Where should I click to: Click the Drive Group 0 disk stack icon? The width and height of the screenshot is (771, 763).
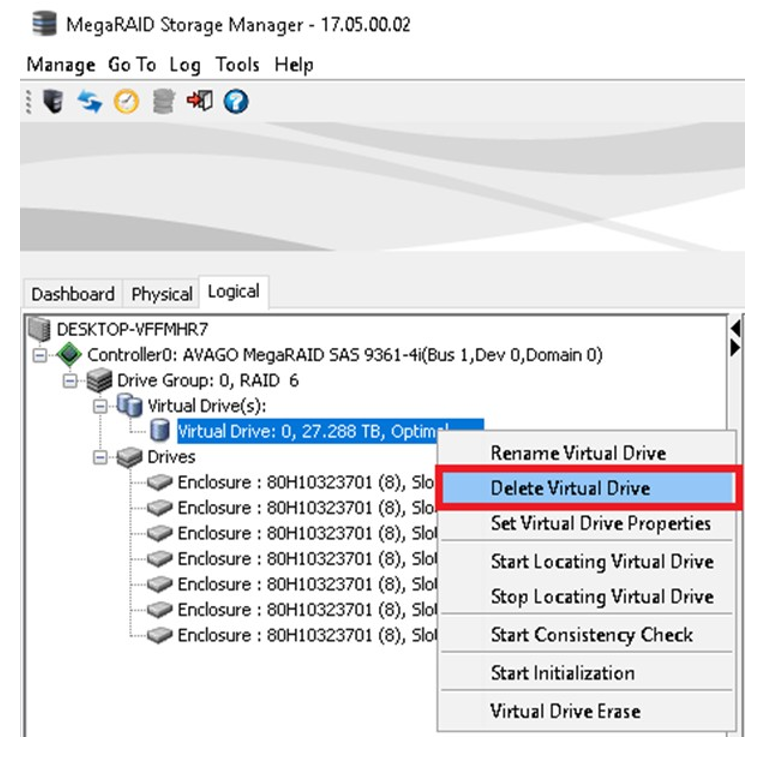[x=99, y=381]
